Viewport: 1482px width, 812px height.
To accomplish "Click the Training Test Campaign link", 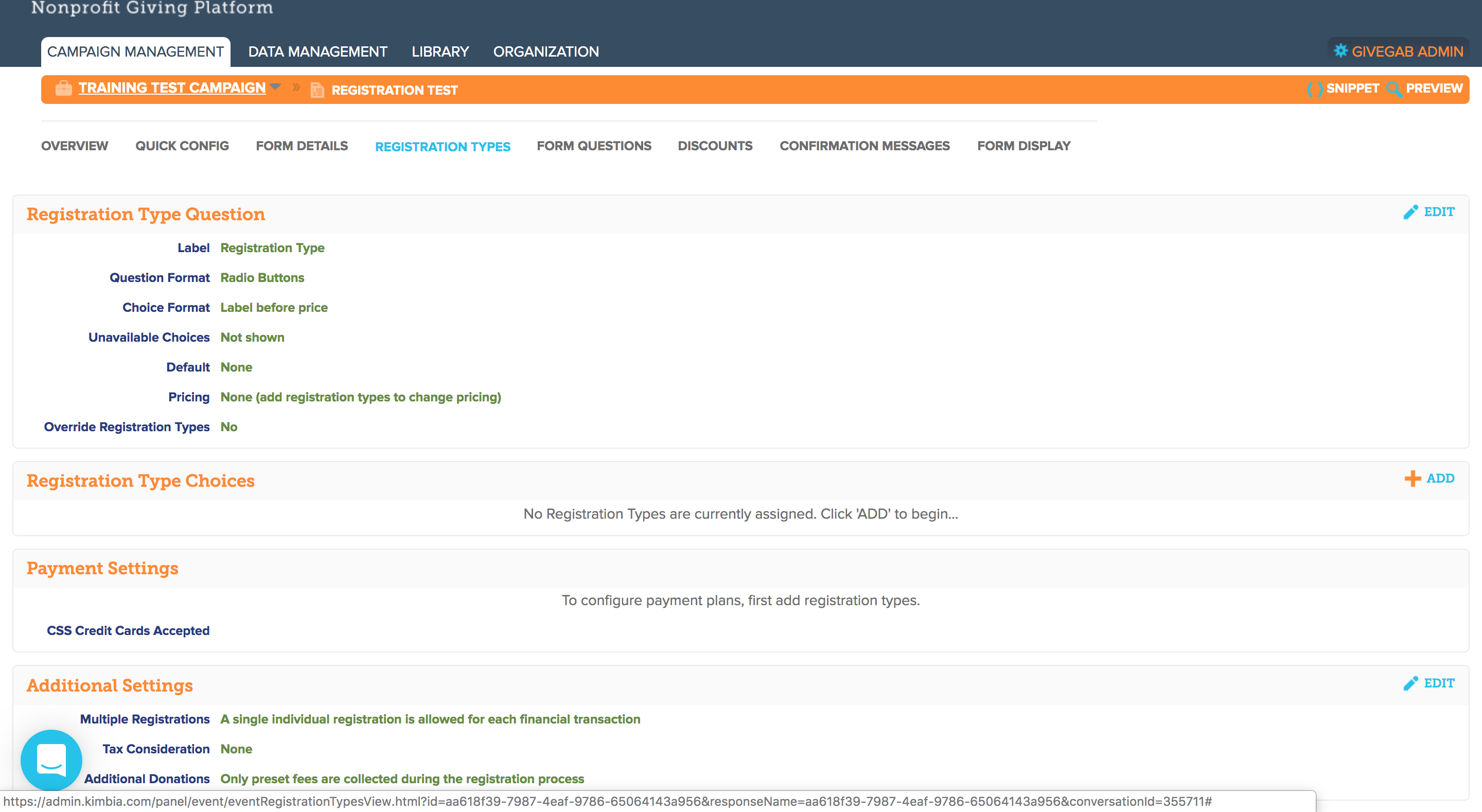I will 172,87.
